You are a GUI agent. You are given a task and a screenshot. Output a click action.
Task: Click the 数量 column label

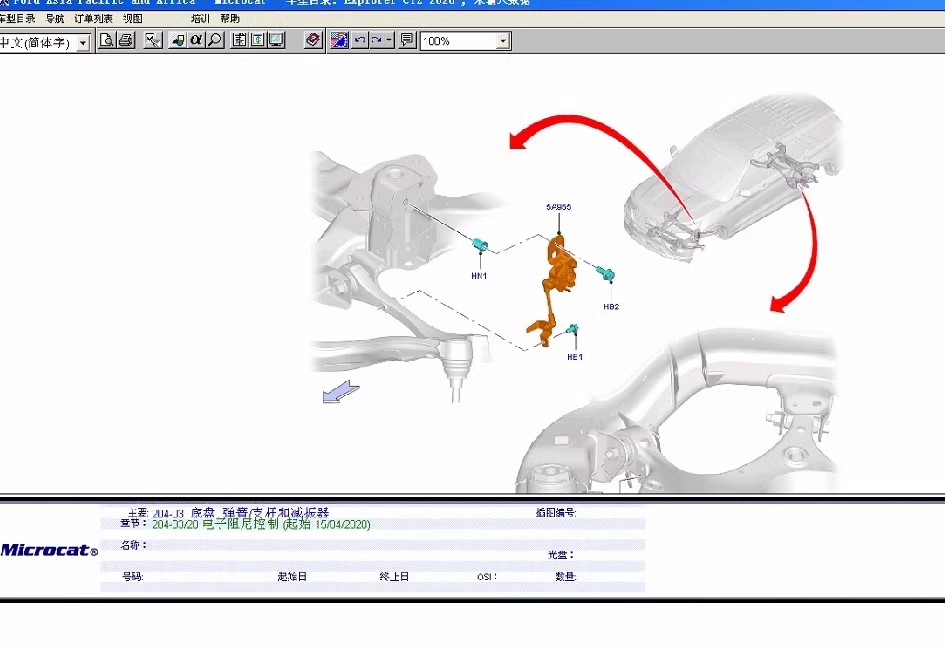(x=565, y=577)
